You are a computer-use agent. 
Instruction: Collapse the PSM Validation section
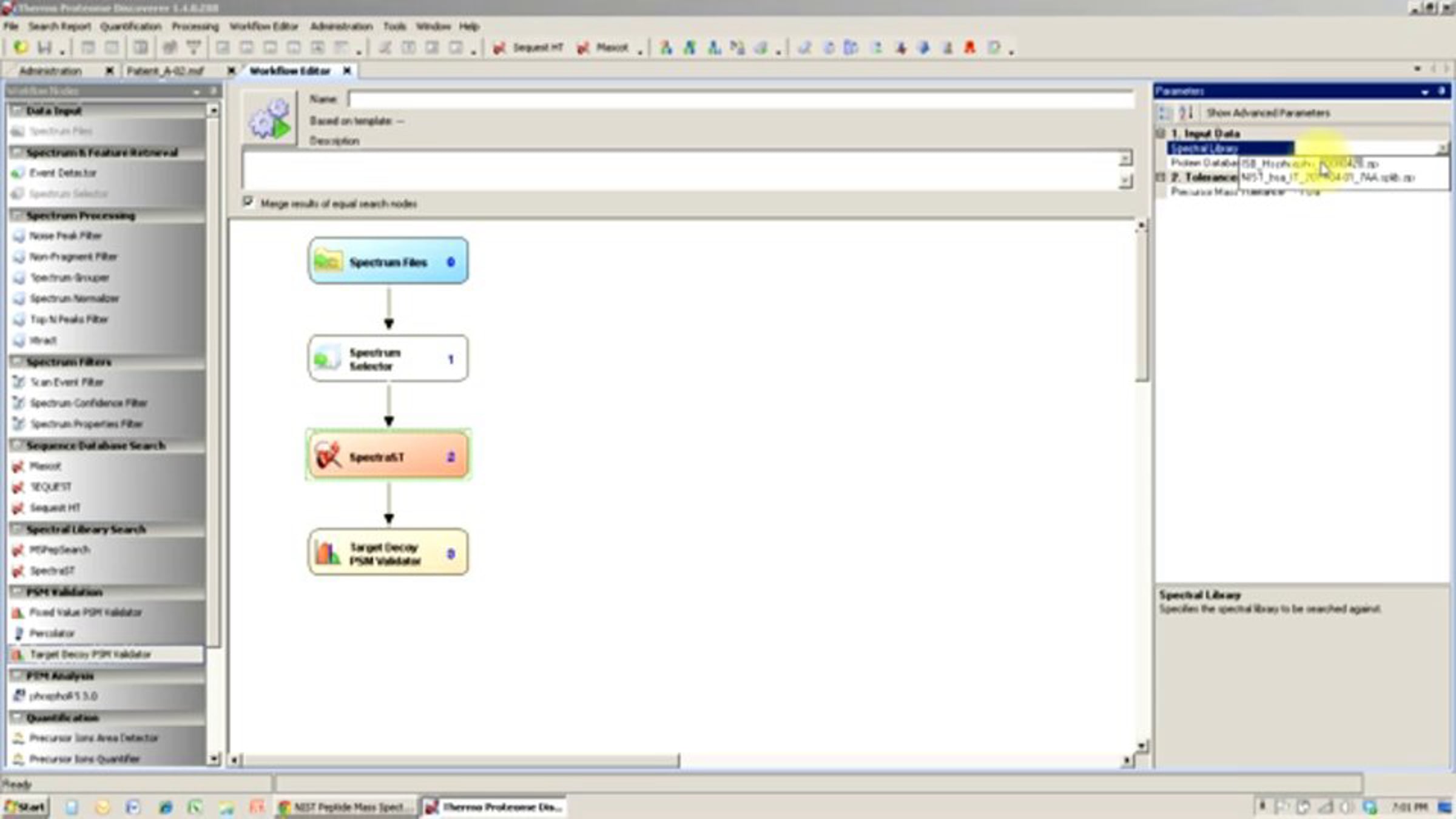16,592
